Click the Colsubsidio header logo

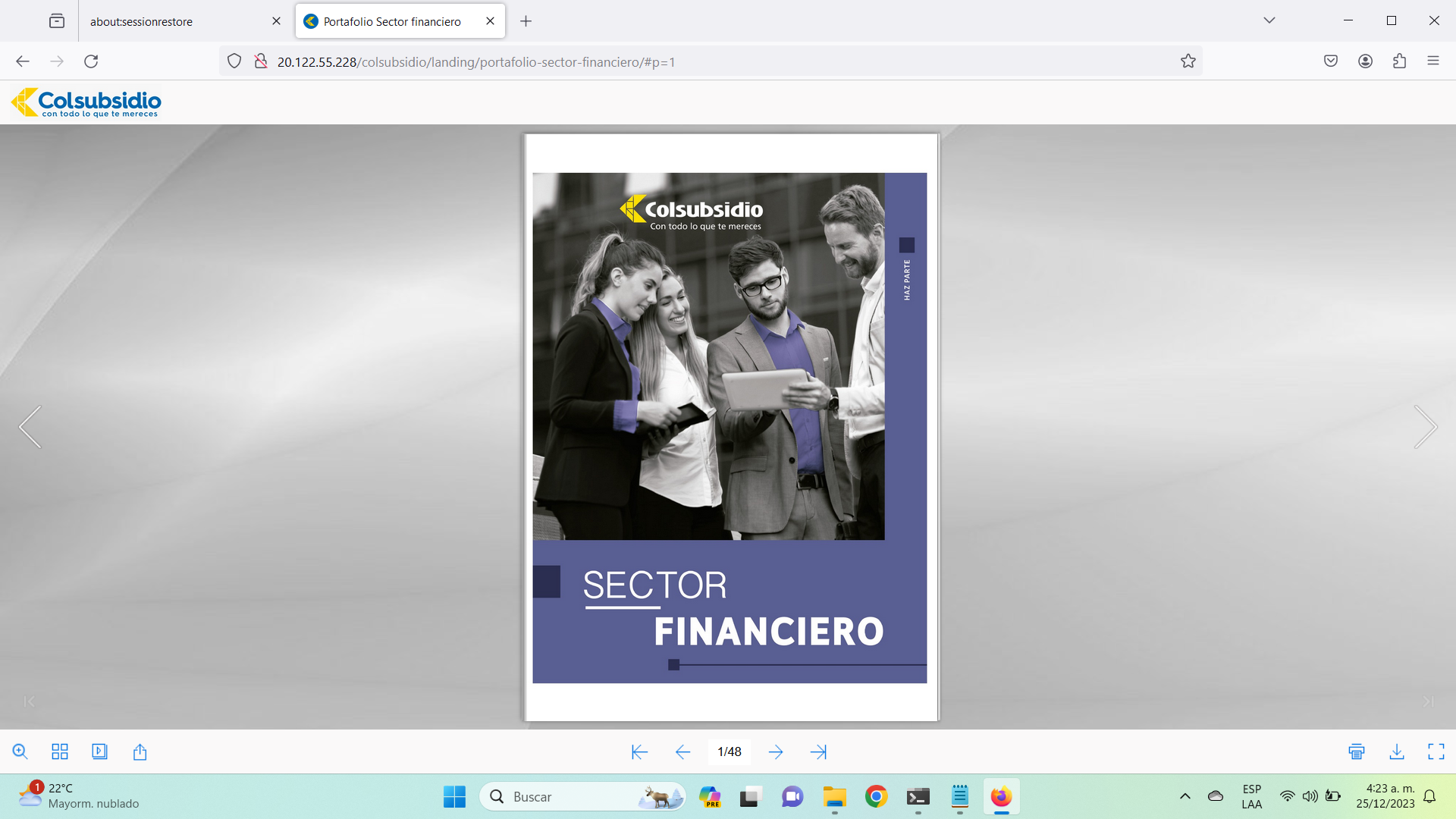coord(86,102)
